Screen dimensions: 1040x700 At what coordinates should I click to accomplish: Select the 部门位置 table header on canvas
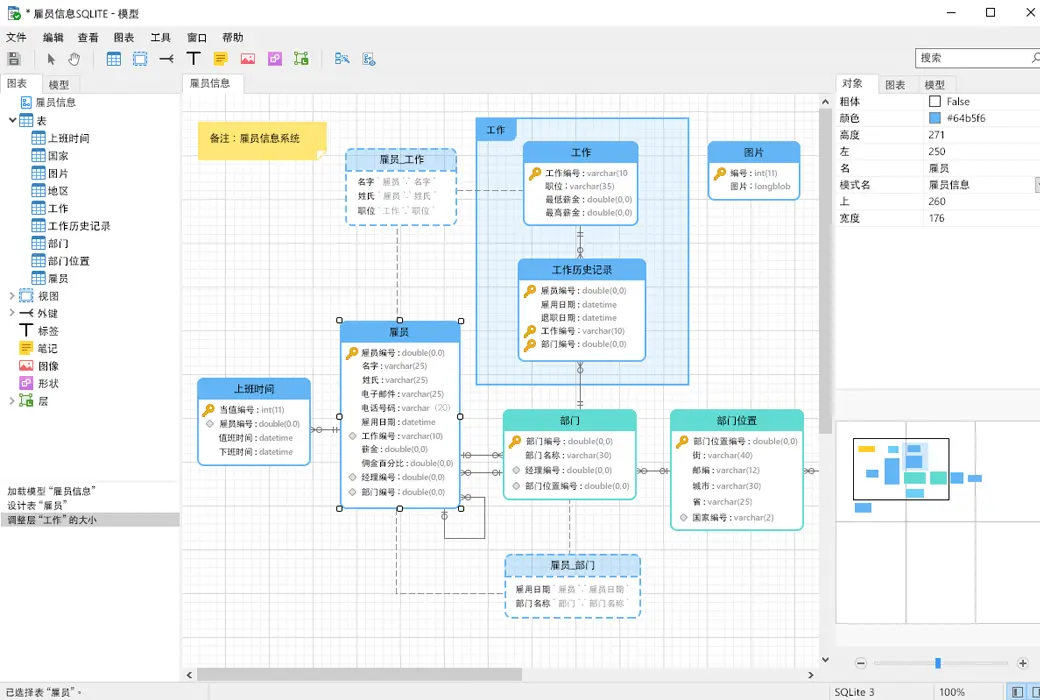point(737,420)
